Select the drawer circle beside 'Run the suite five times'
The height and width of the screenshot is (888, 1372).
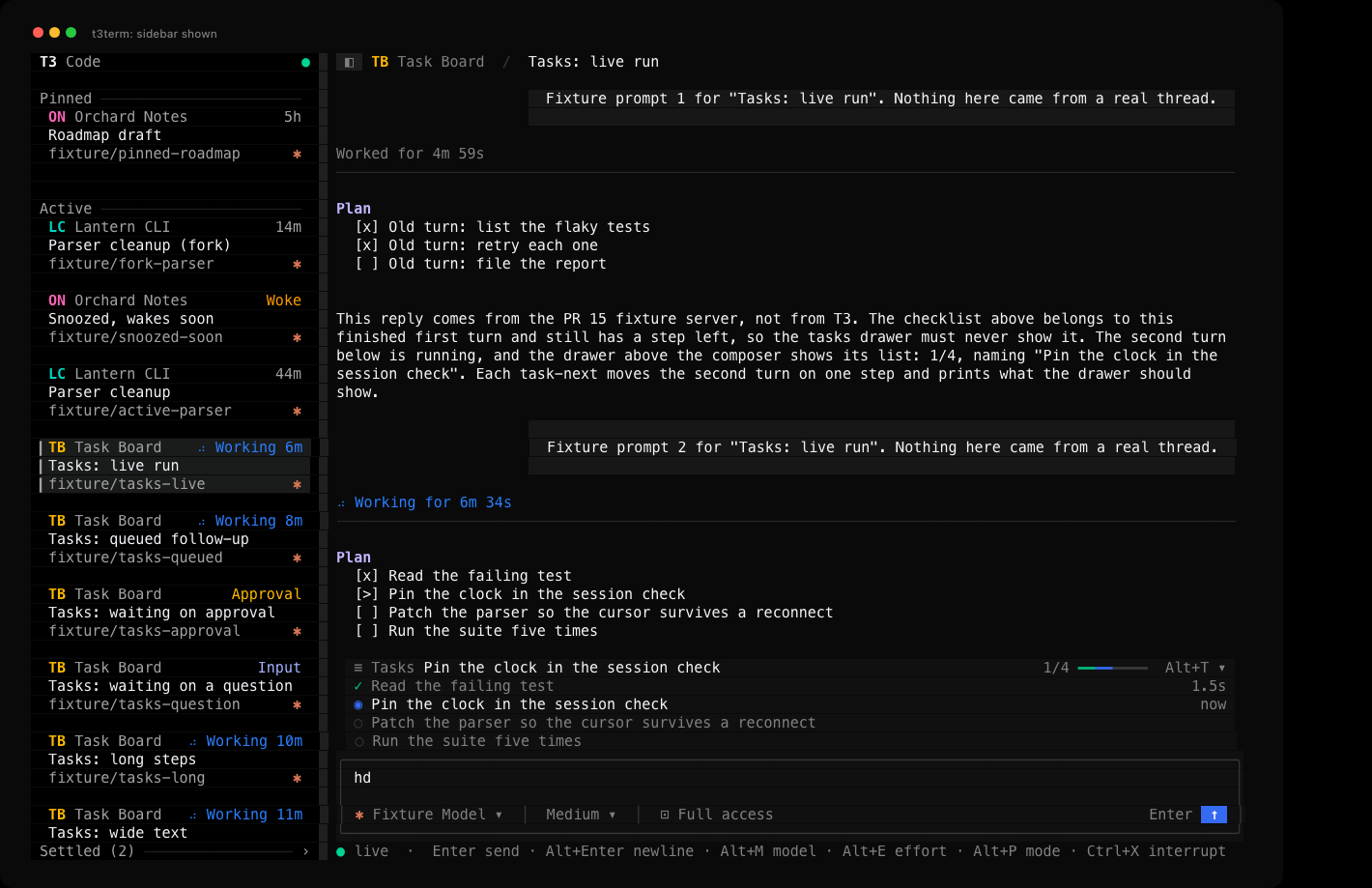[x=358, y=741]
